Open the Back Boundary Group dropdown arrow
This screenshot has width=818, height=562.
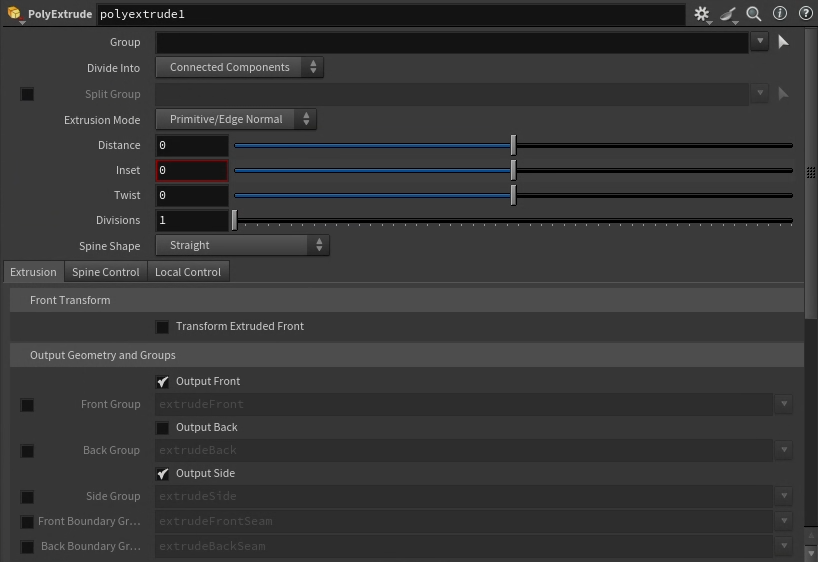pyautogui.click(x=784, y=546)
